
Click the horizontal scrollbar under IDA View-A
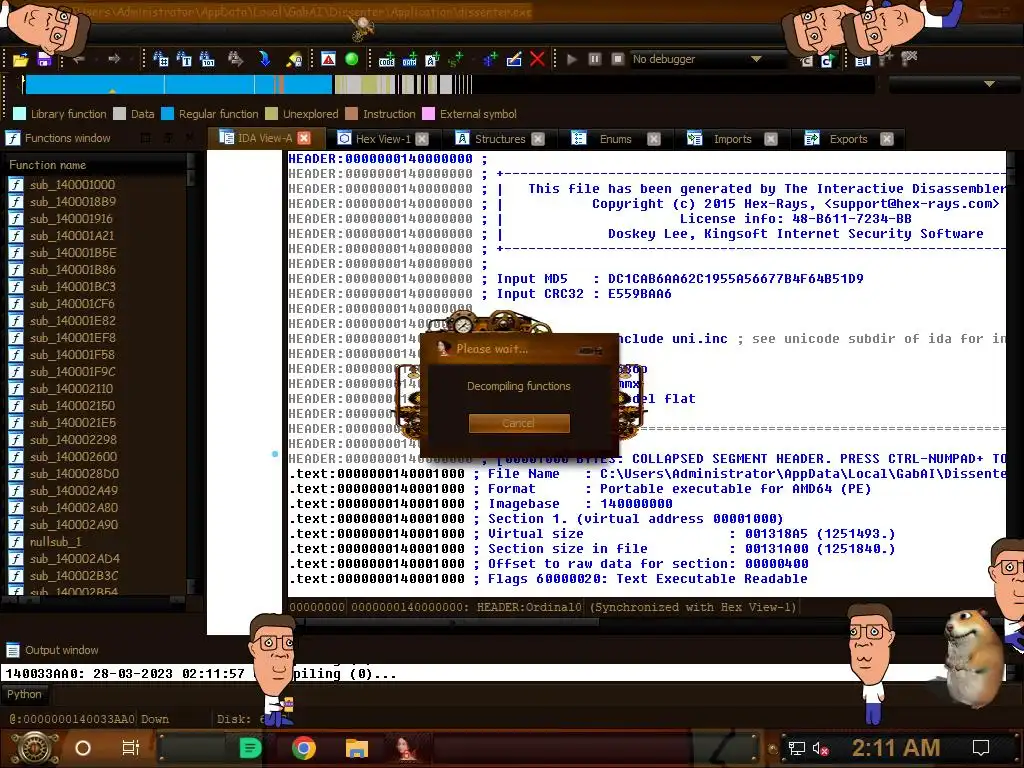coord(453,623)
